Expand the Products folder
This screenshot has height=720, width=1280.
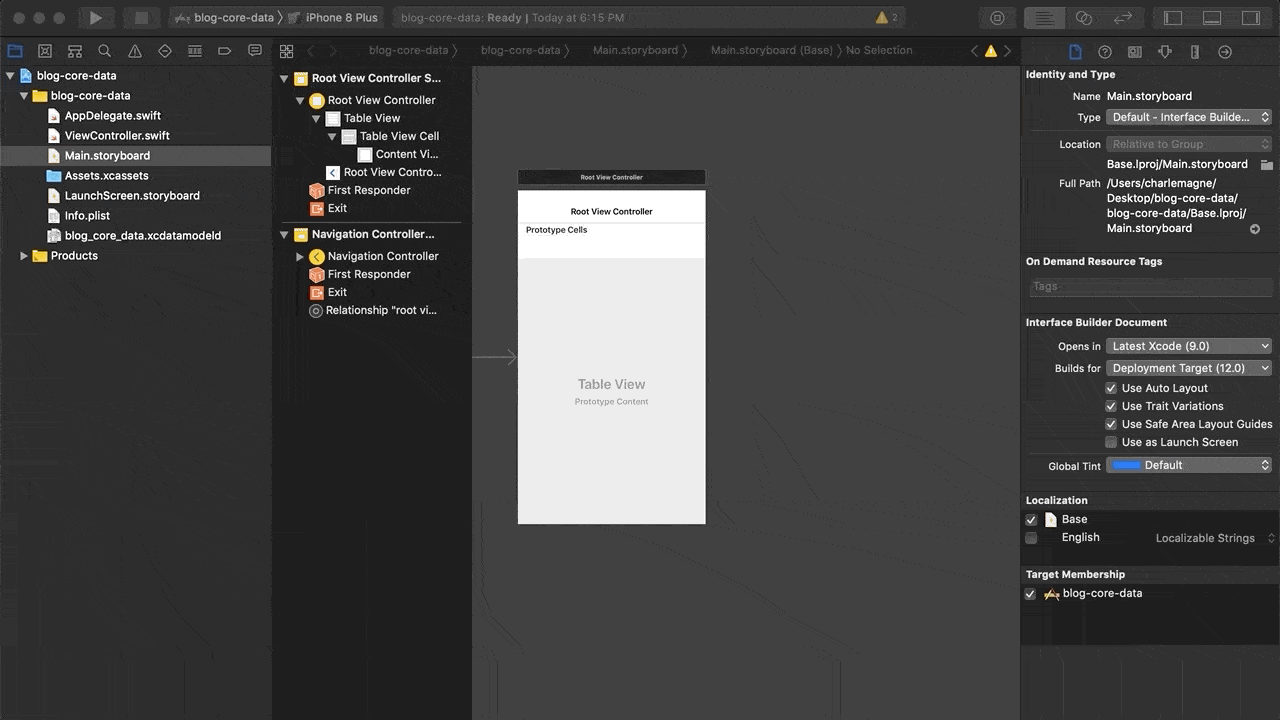24,256
